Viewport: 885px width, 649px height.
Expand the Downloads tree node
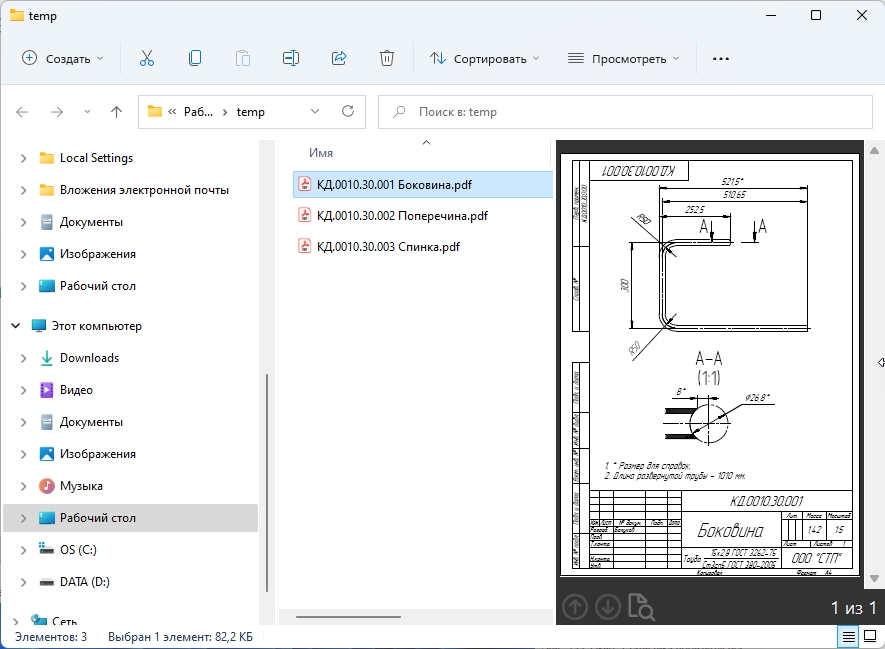[x=23, y=358]
